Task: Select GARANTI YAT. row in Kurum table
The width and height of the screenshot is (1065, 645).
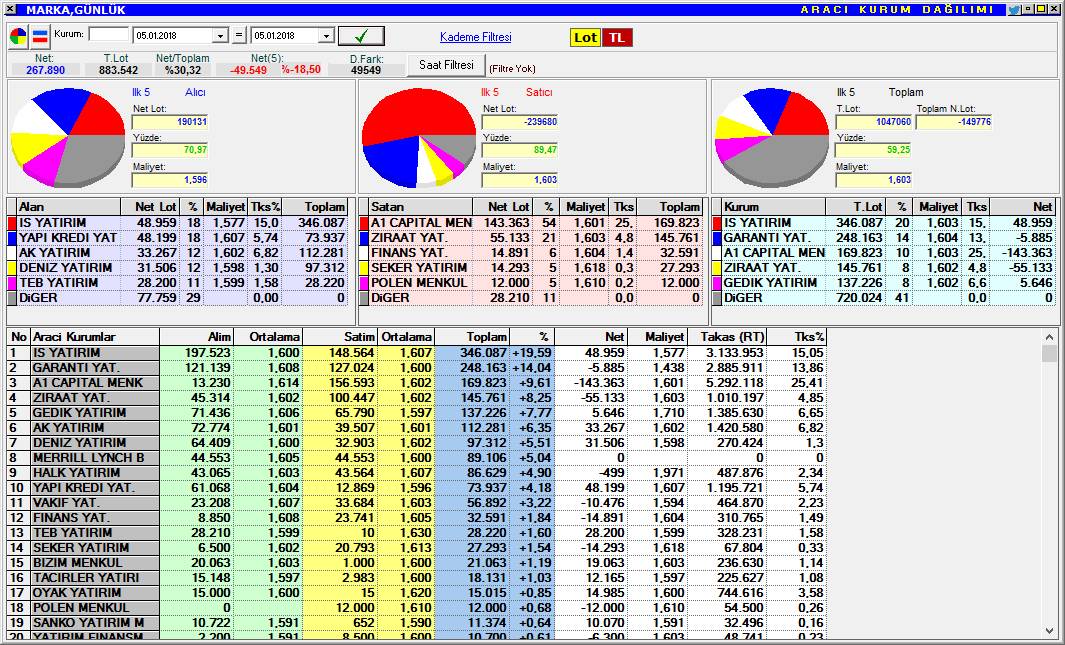Action: (884, 238)
